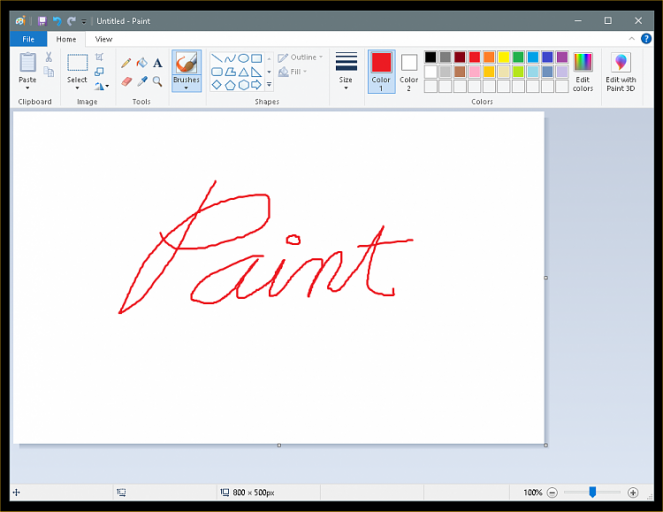Choose the Rectangle shape
The image size is (663, 512).
(x=257, y=58)
